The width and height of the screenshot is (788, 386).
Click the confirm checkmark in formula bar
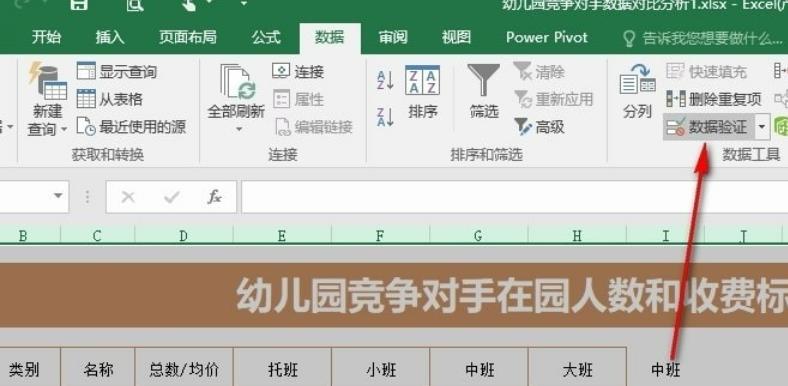pos(171,197)
